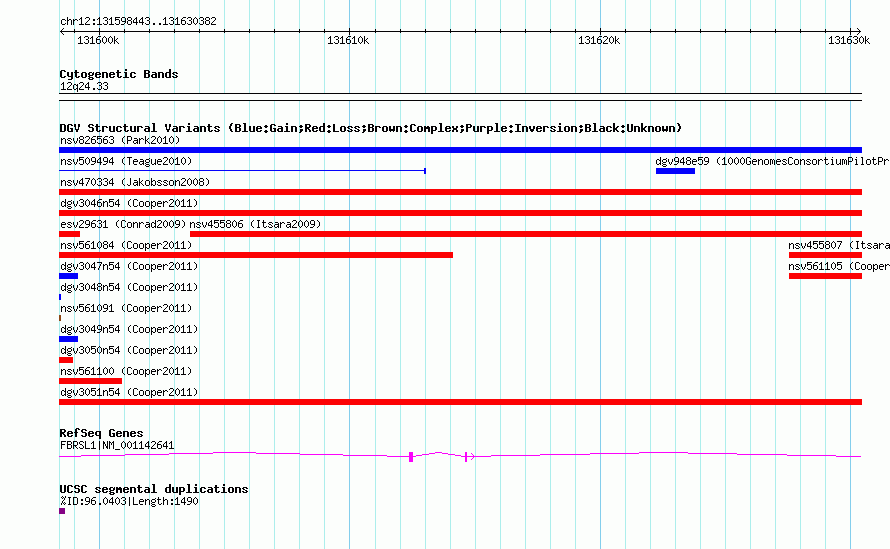890x549 pixels.
Task: Select the dgv3046n54 (Cooper2011) label
Action: coord(129,203)
